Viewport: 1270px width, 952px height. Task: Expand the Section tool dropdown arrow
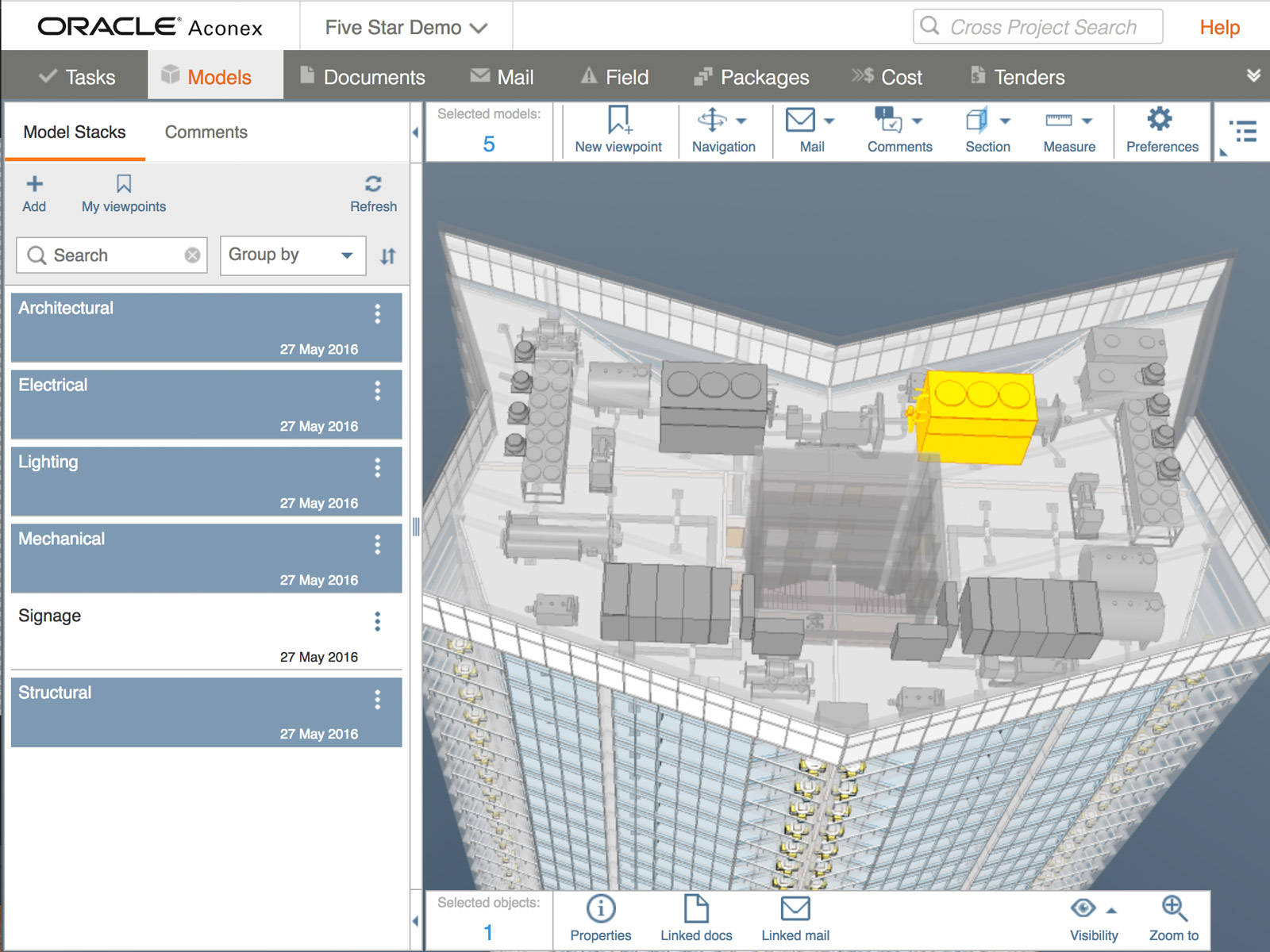click(x=1005, y=121)
